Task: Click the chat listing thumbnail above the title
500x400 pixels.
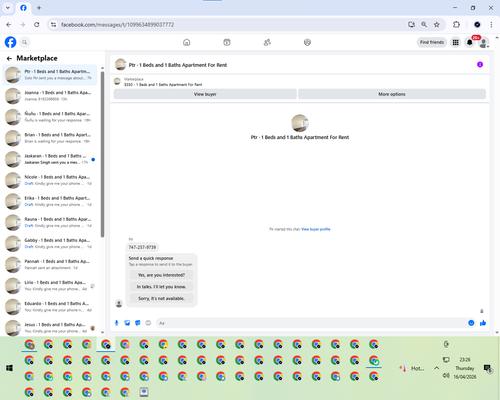Action: [300, 123]
